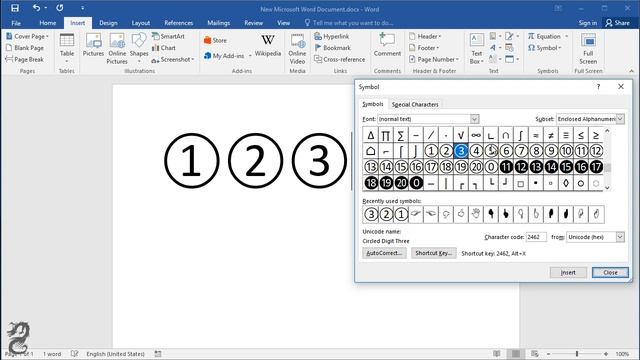Click the Redo/Repeat arrow icon
This screenshot has height=360, width=640.
tap(60, 8)
